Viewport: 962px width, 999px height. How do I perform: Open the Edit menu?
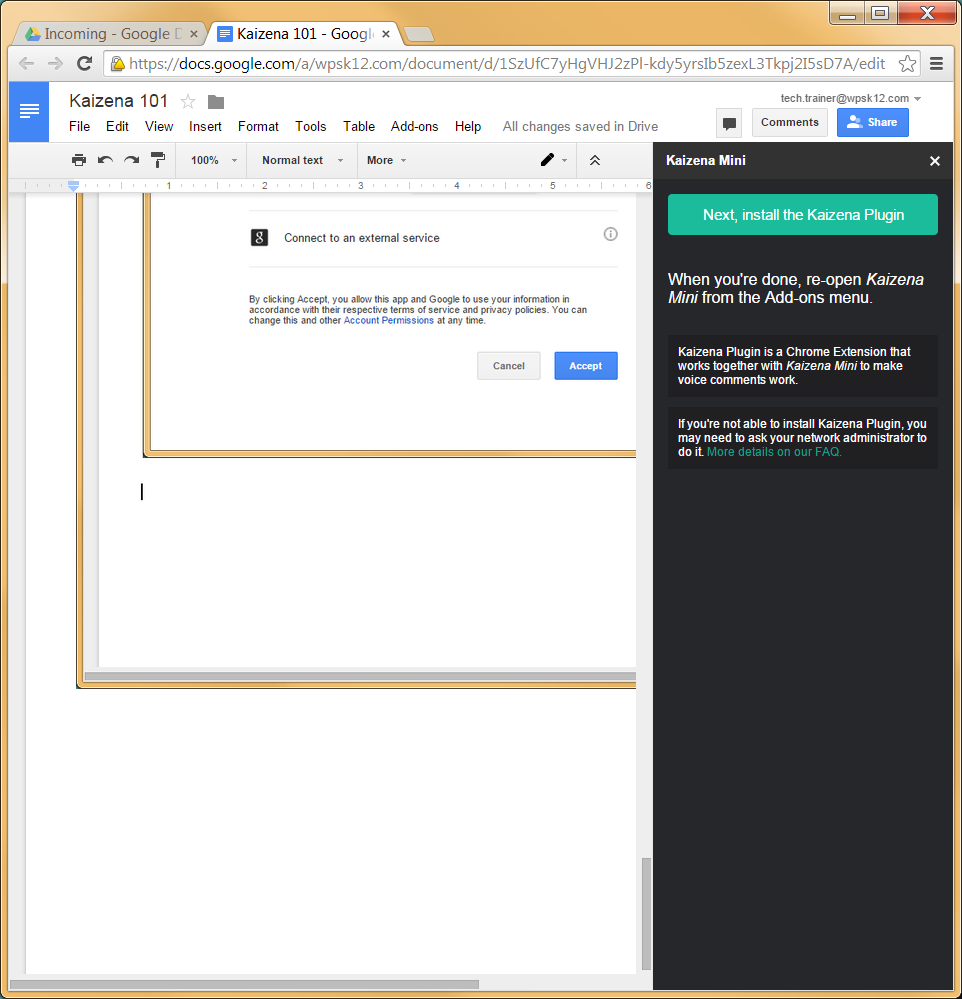[x=117, y=126]
